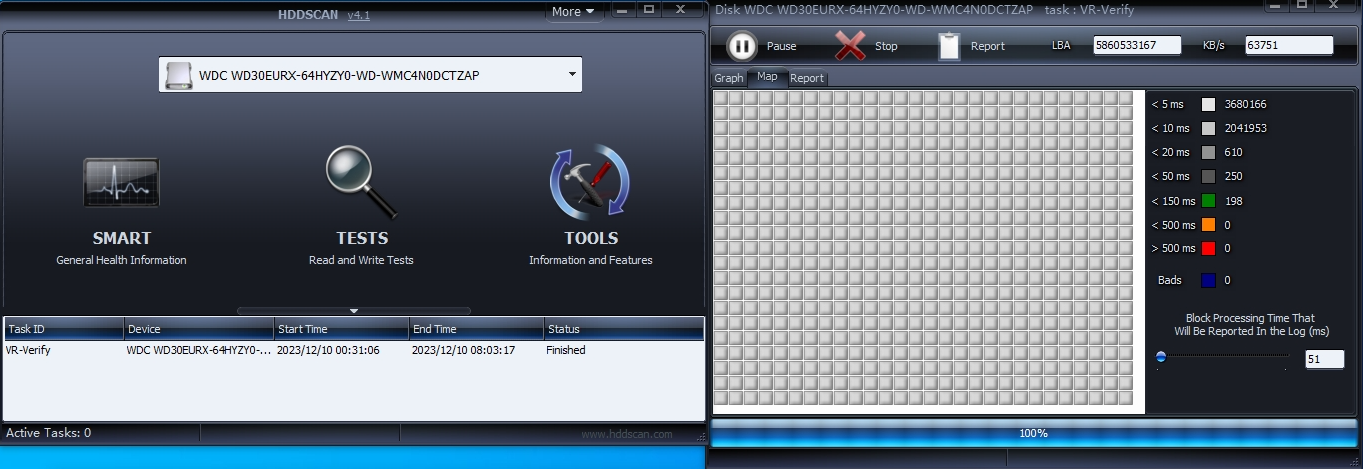Click the www.hddscan.com link in status bar
Screen dimensions: 1363x469
pos(627,434)
